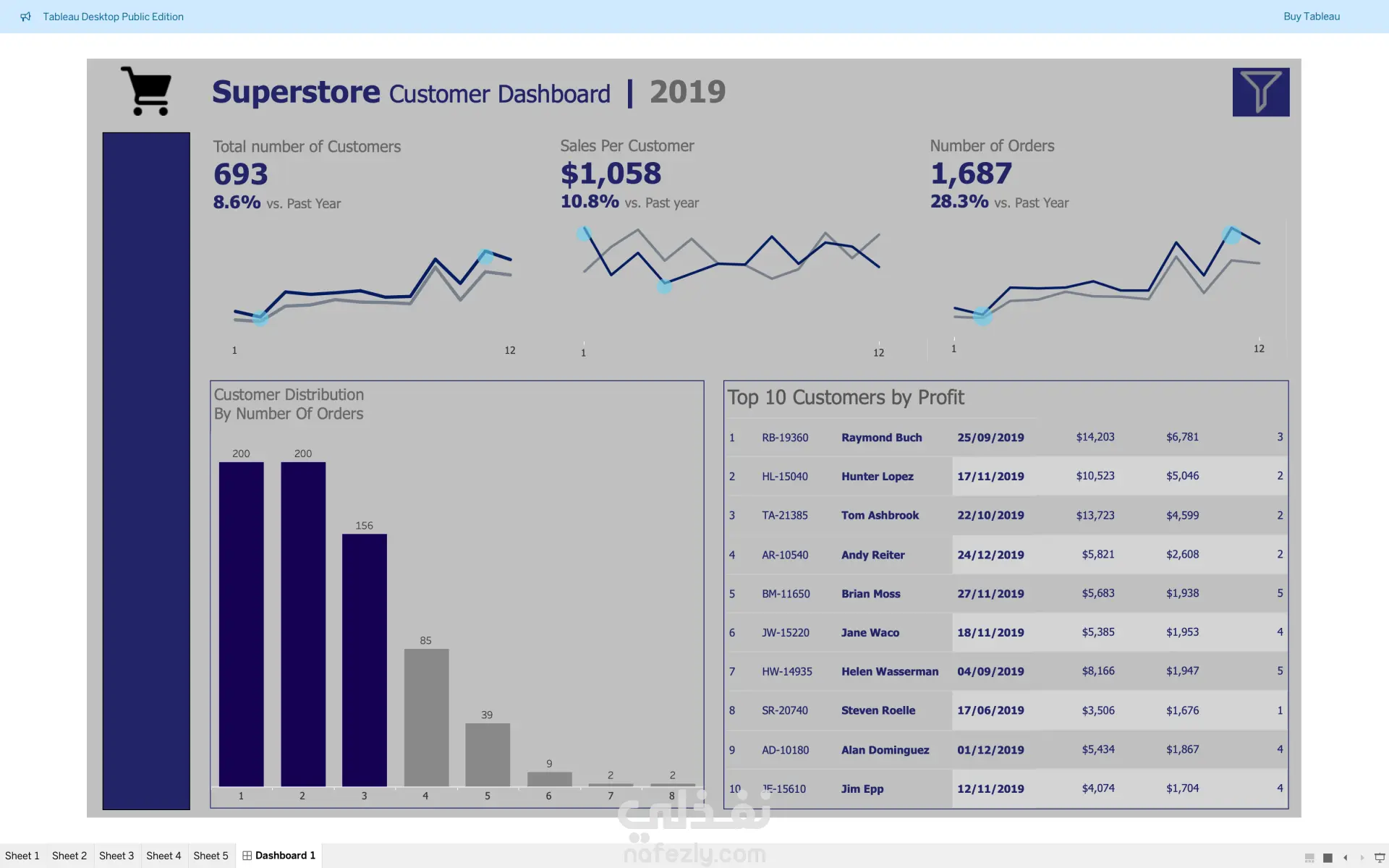Enter presentation mode icon
This screenshot has width=1389, height=868.
[x=1379, y=858]
